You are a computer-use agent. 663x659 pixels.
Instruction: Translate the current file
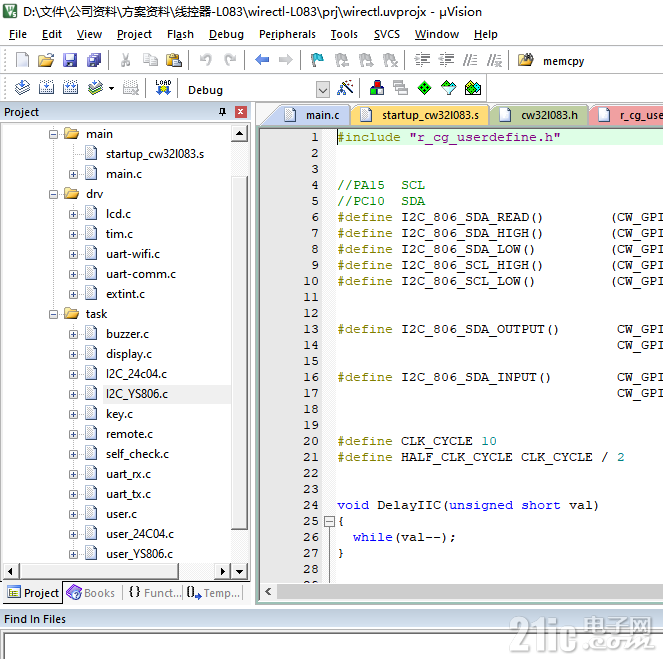pos(22,88)
